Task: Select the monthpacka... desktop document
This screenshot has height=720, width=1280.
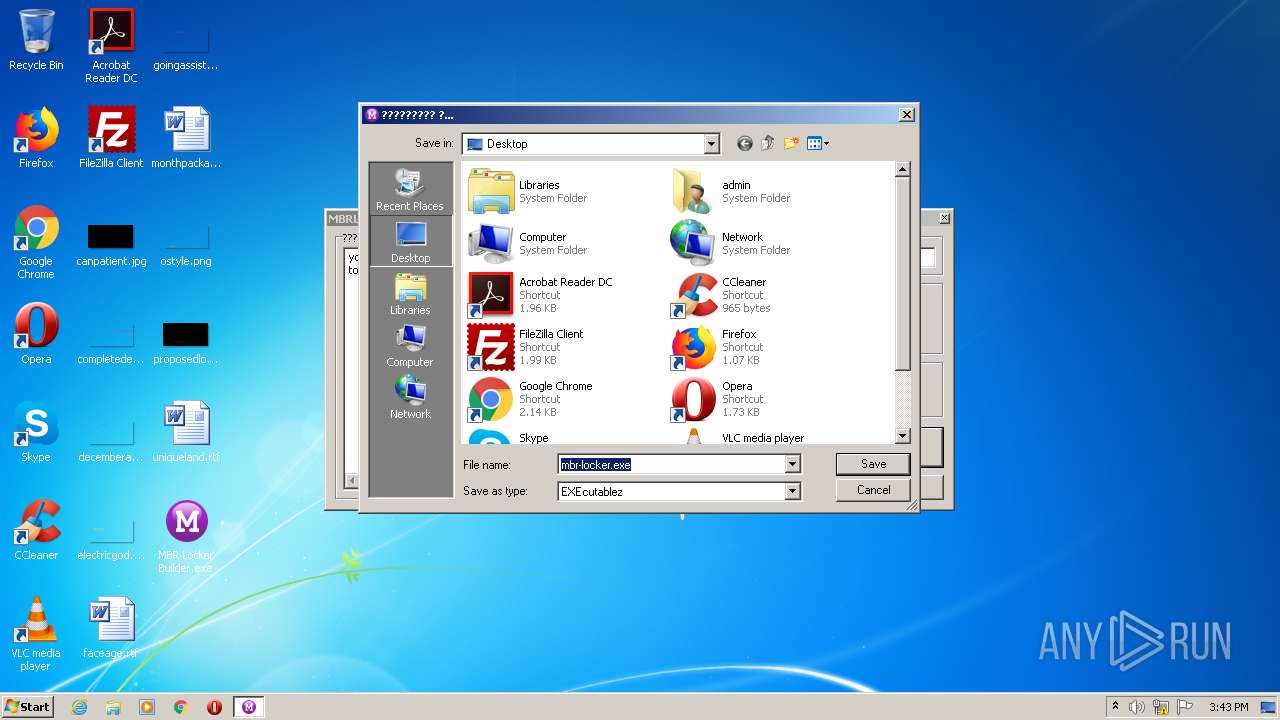Action: click(186, 138)
